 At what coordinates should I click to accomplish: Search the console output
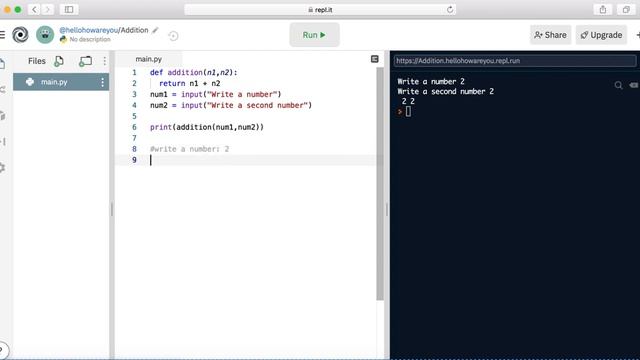618,85
